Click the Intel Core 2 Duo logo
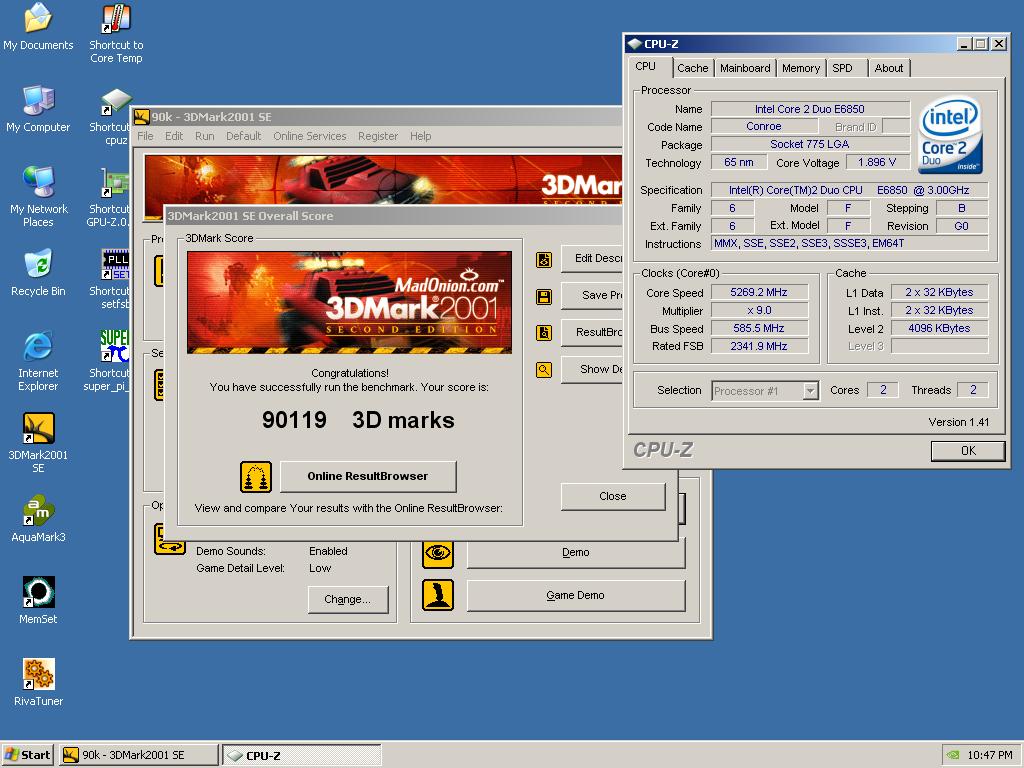This screenshot has height=768, width=1024. 950,135
